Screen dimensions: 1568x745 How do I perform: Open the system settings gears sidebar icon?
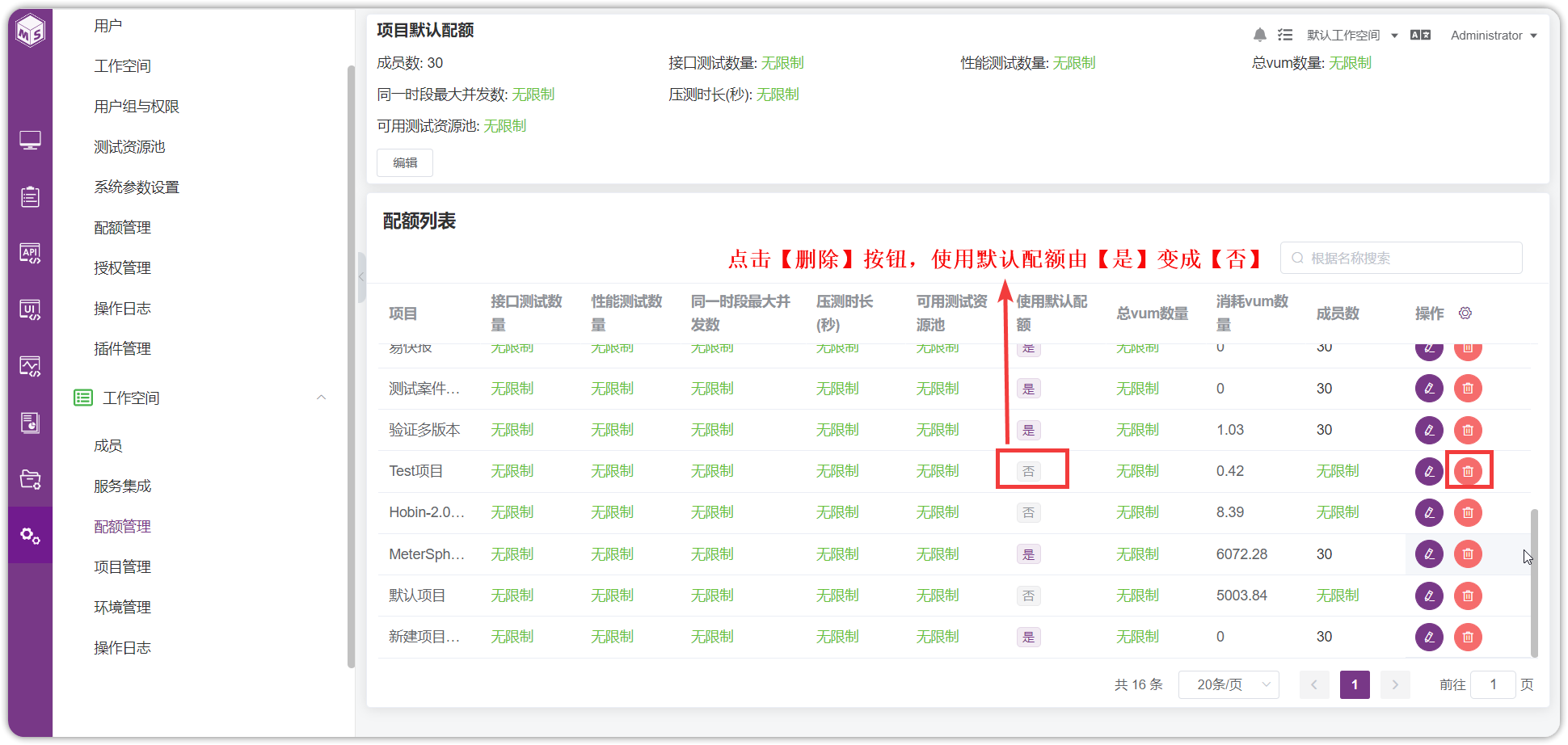[x=30, y=535]
